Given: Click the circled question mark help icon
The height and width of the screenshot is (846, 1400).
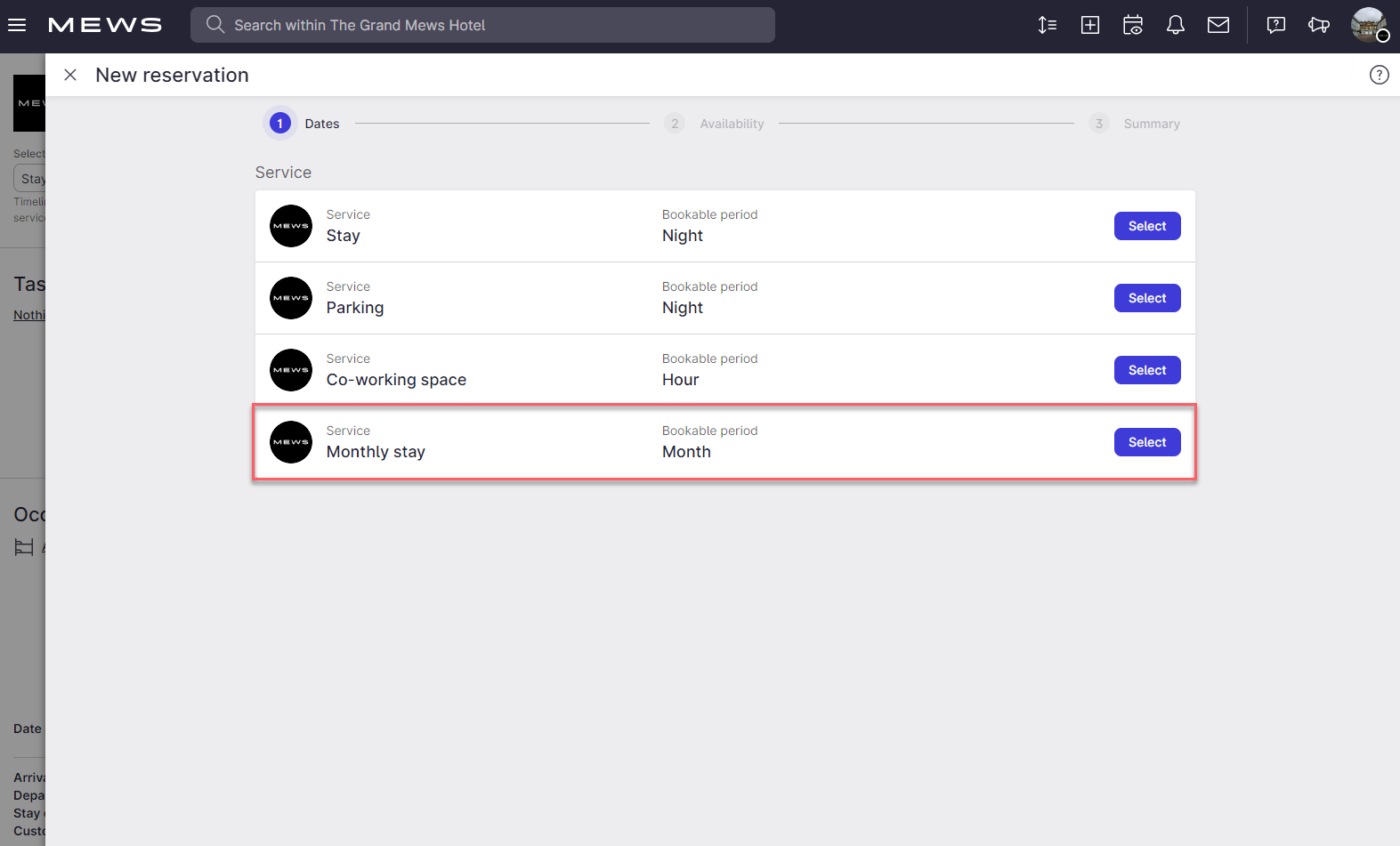Looking at the screenshot, I should tap(1379, 75).
